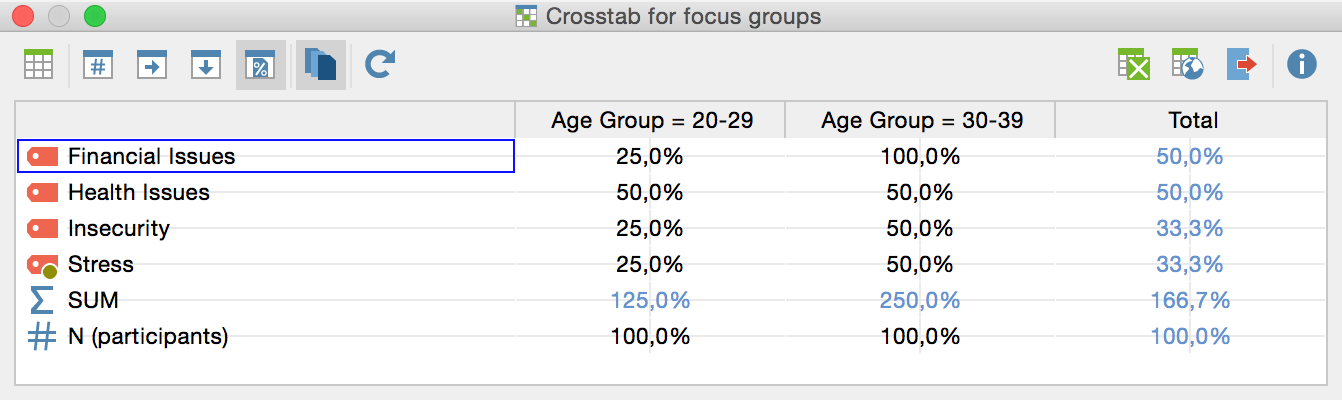
Task: Open table as Excel file
Action: 1133,66
